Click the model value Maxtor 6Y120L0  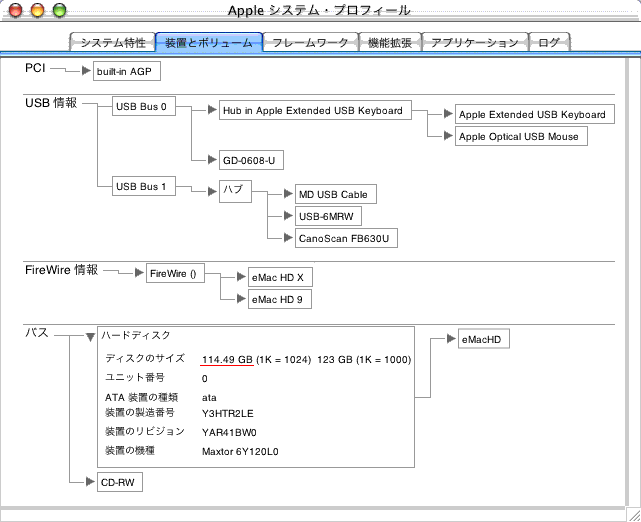[x=240, y=451]
